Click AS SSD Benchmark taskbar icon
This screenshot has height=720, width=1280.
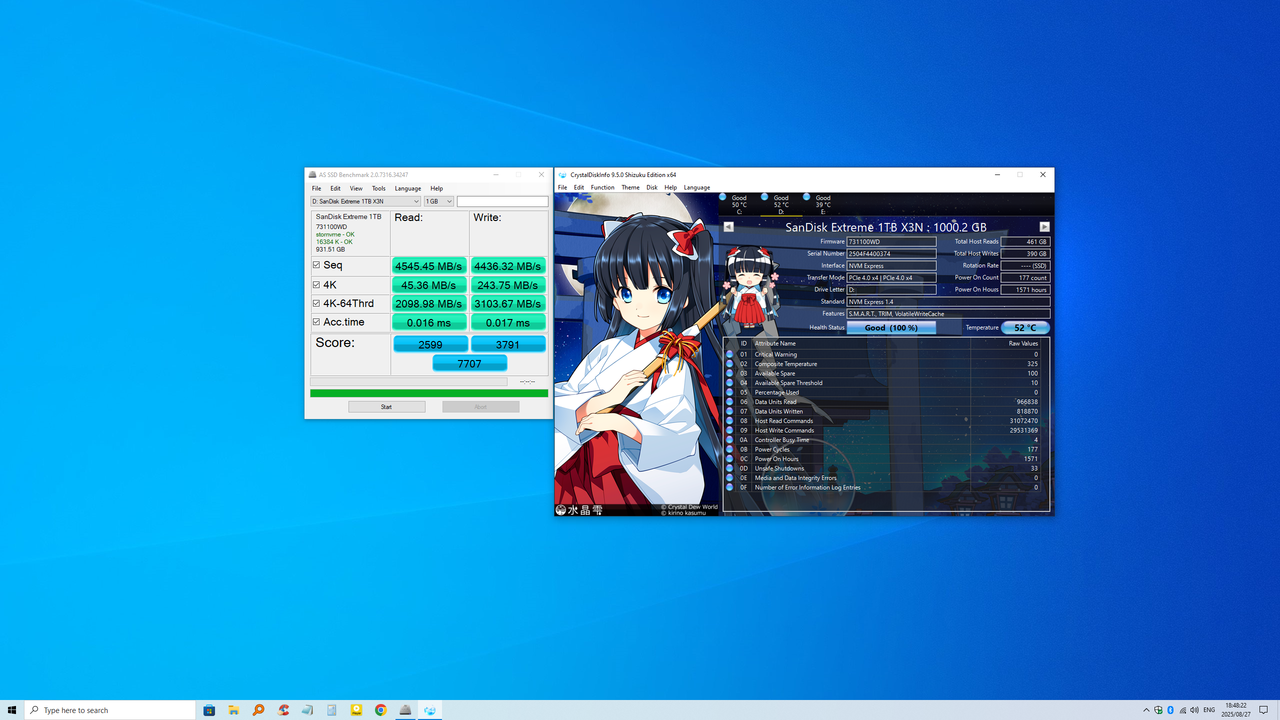[405, 710]
